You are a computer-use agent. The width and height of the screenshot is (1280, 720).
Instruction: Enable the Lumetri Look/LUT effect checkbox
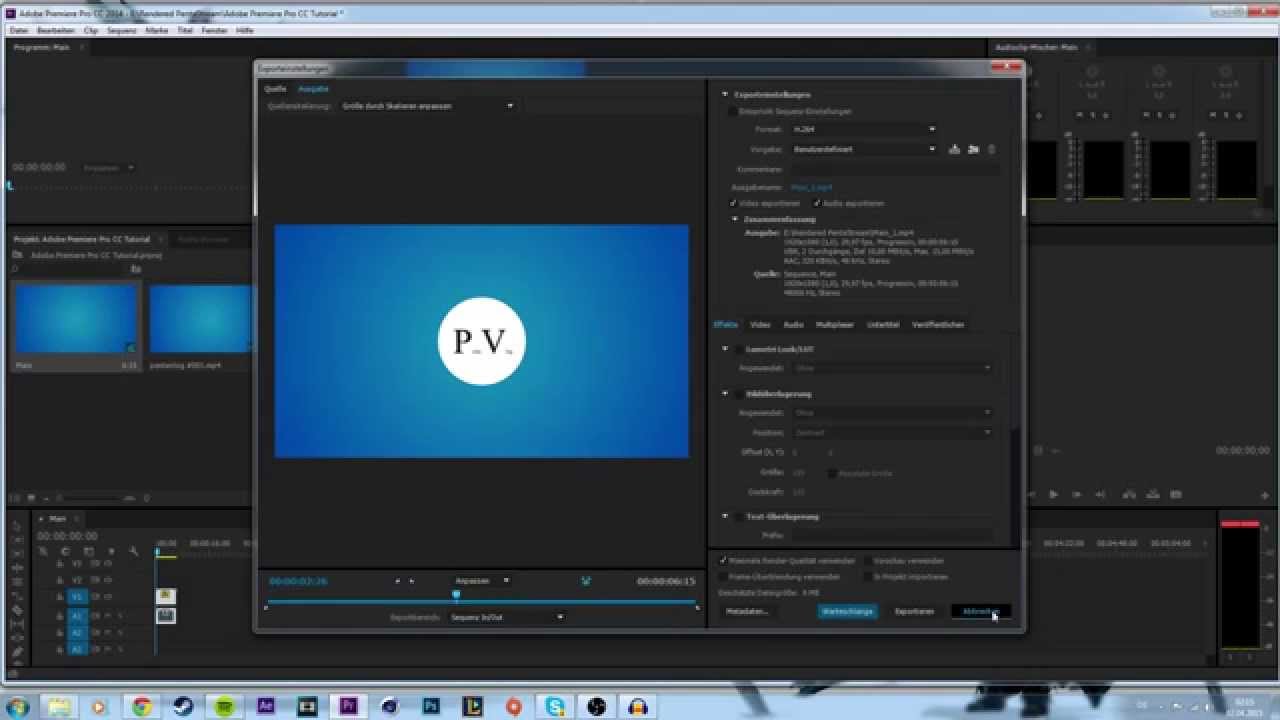(739, 349)
